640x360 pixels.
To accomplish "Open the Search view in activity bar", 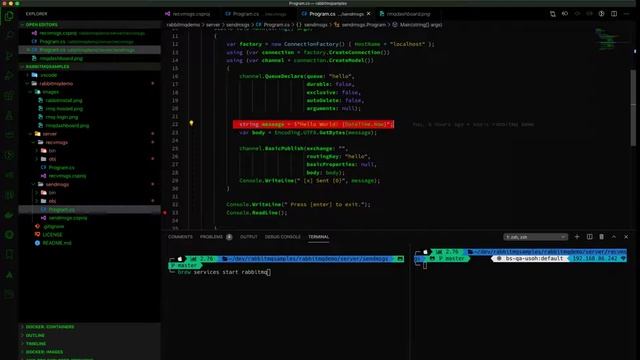I will coord(9,36).
